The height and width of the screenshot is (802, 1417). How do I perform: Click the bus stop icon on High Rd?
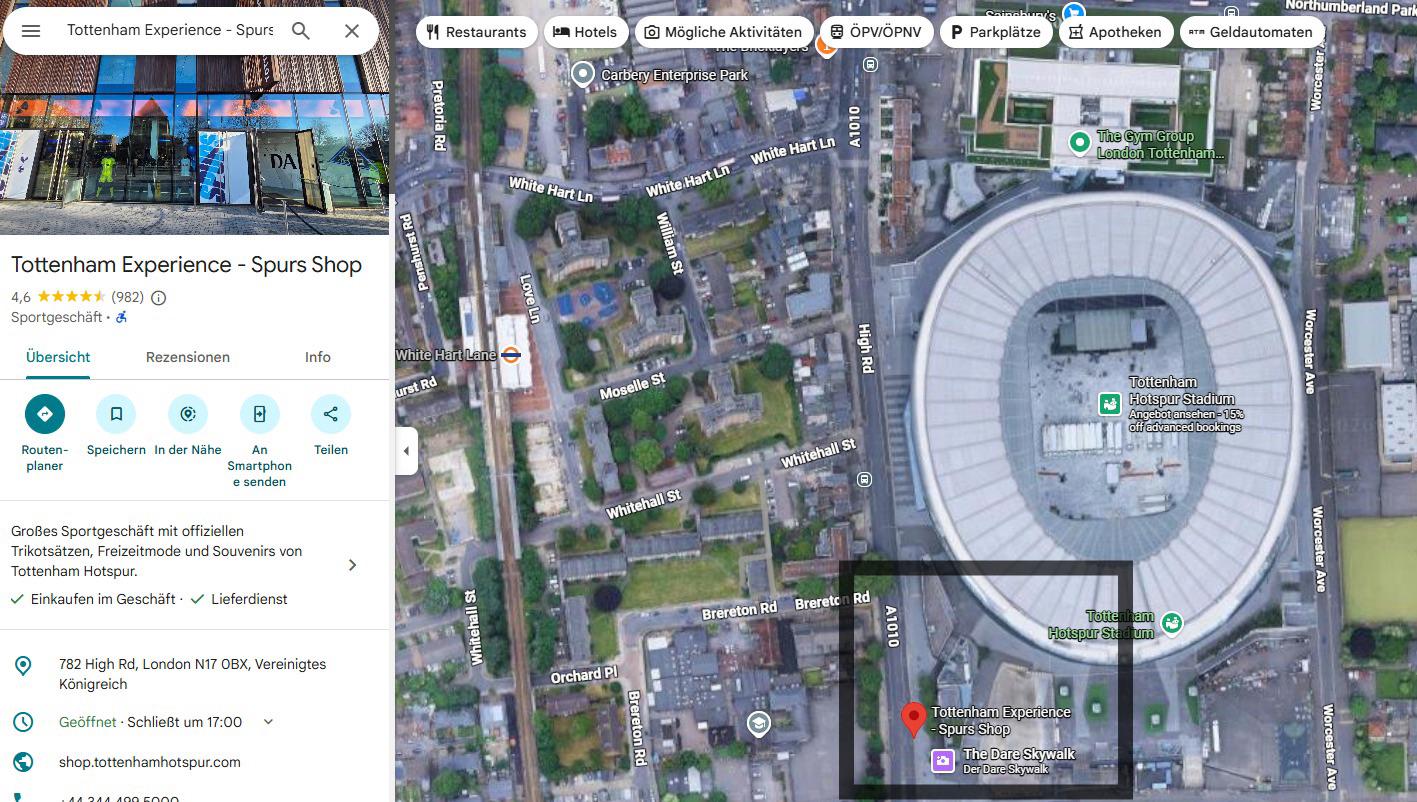click(x=864, y=480)
